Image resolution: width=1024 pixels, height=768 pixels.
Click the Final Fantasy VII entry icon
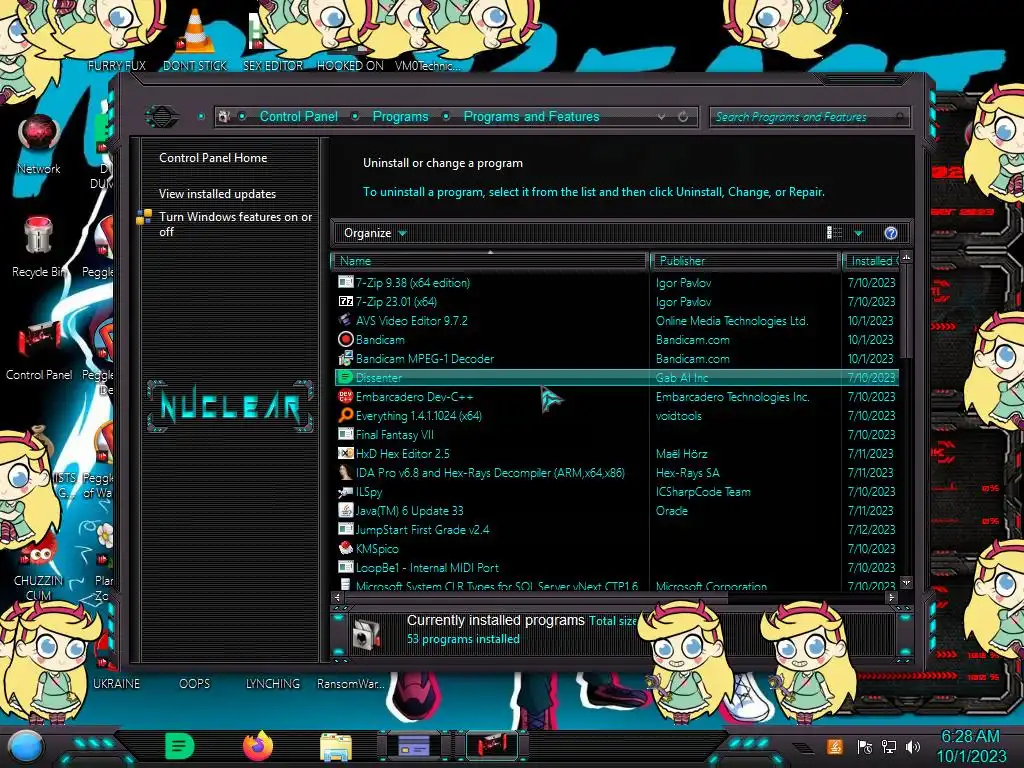click(x=345, y=434)
